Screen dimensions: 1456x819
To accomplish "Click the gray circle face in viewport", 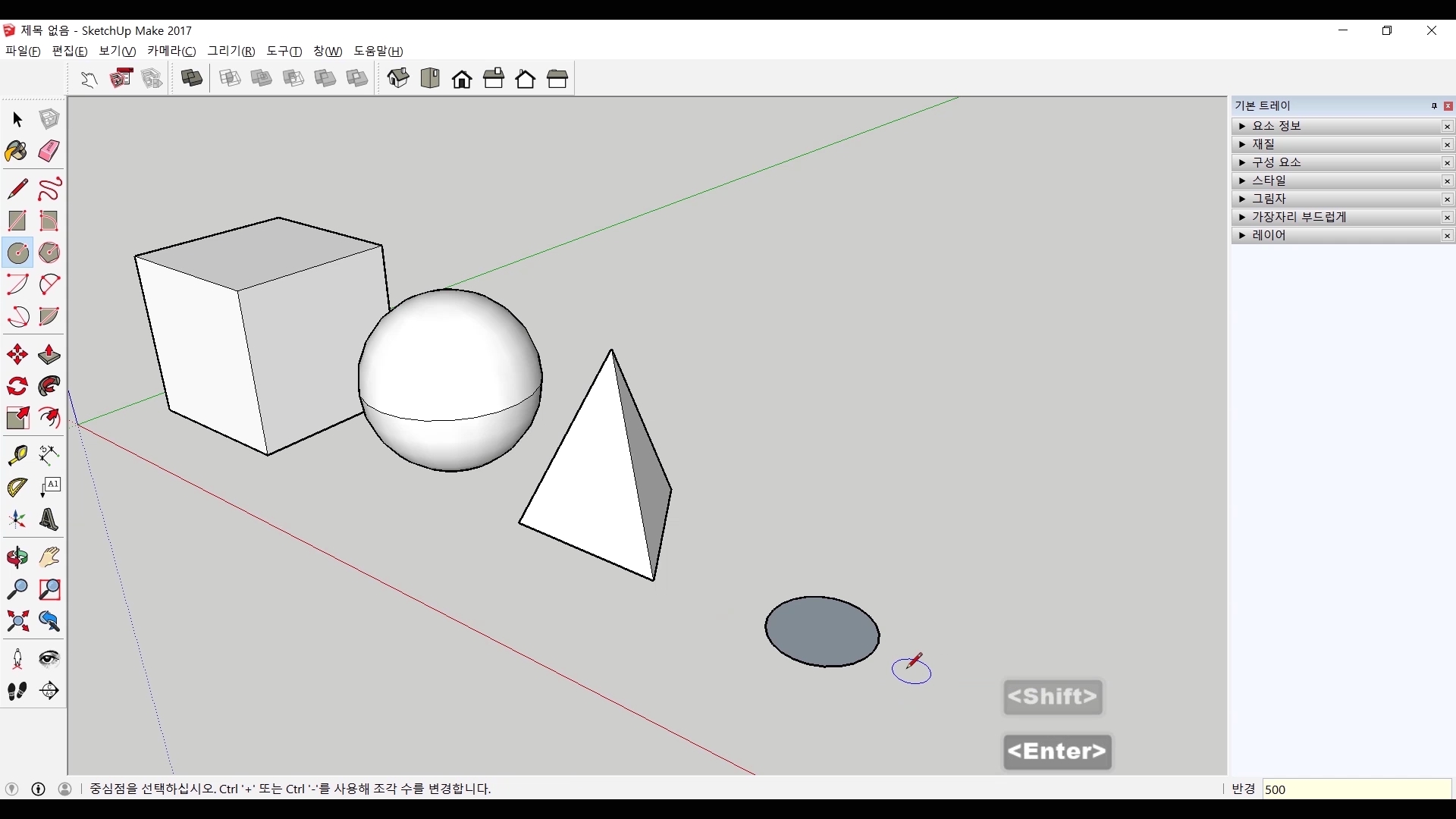I will [x=822, y=632].
